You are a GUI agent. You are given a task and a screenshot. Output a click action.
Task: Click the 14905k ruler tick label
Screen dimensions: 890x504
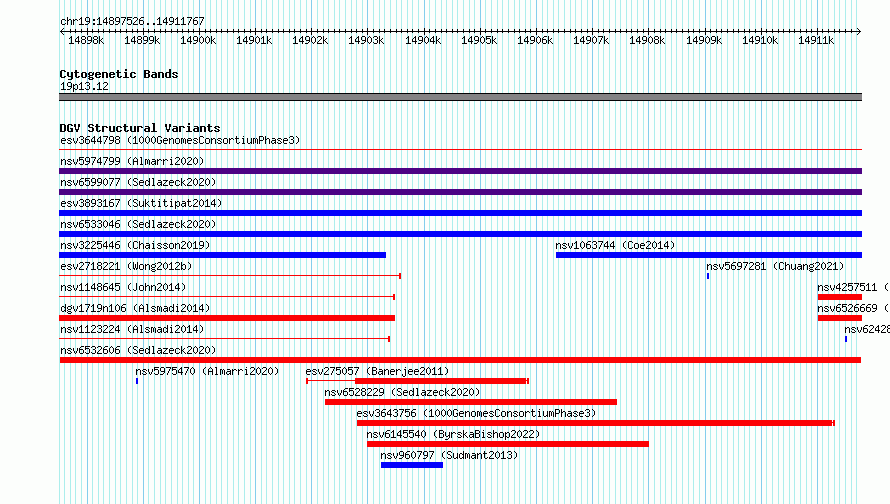click(478, 40)
